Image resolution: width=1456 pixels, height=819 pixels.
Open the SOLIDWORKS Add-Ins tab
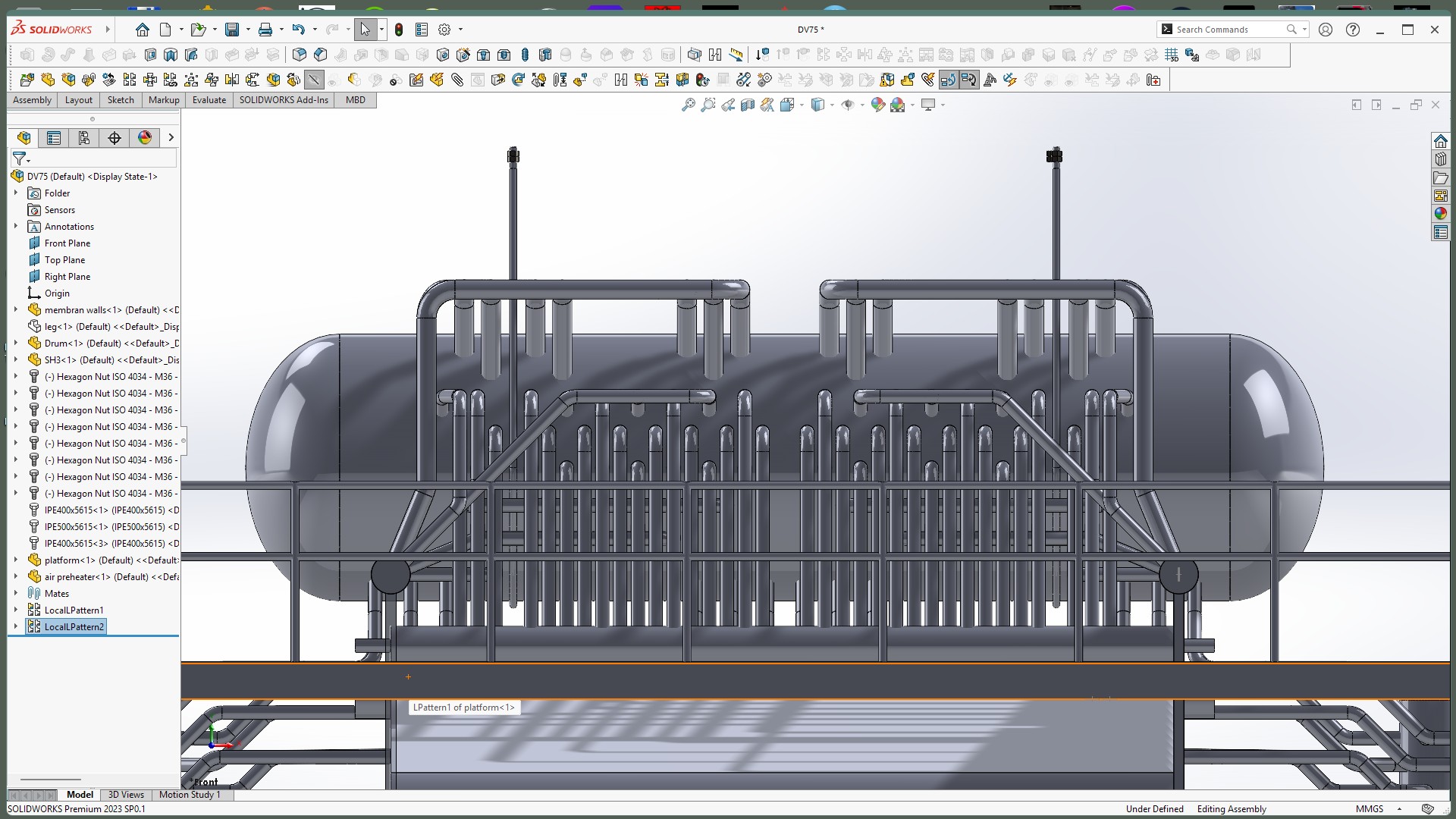click(x=284, y=100)
